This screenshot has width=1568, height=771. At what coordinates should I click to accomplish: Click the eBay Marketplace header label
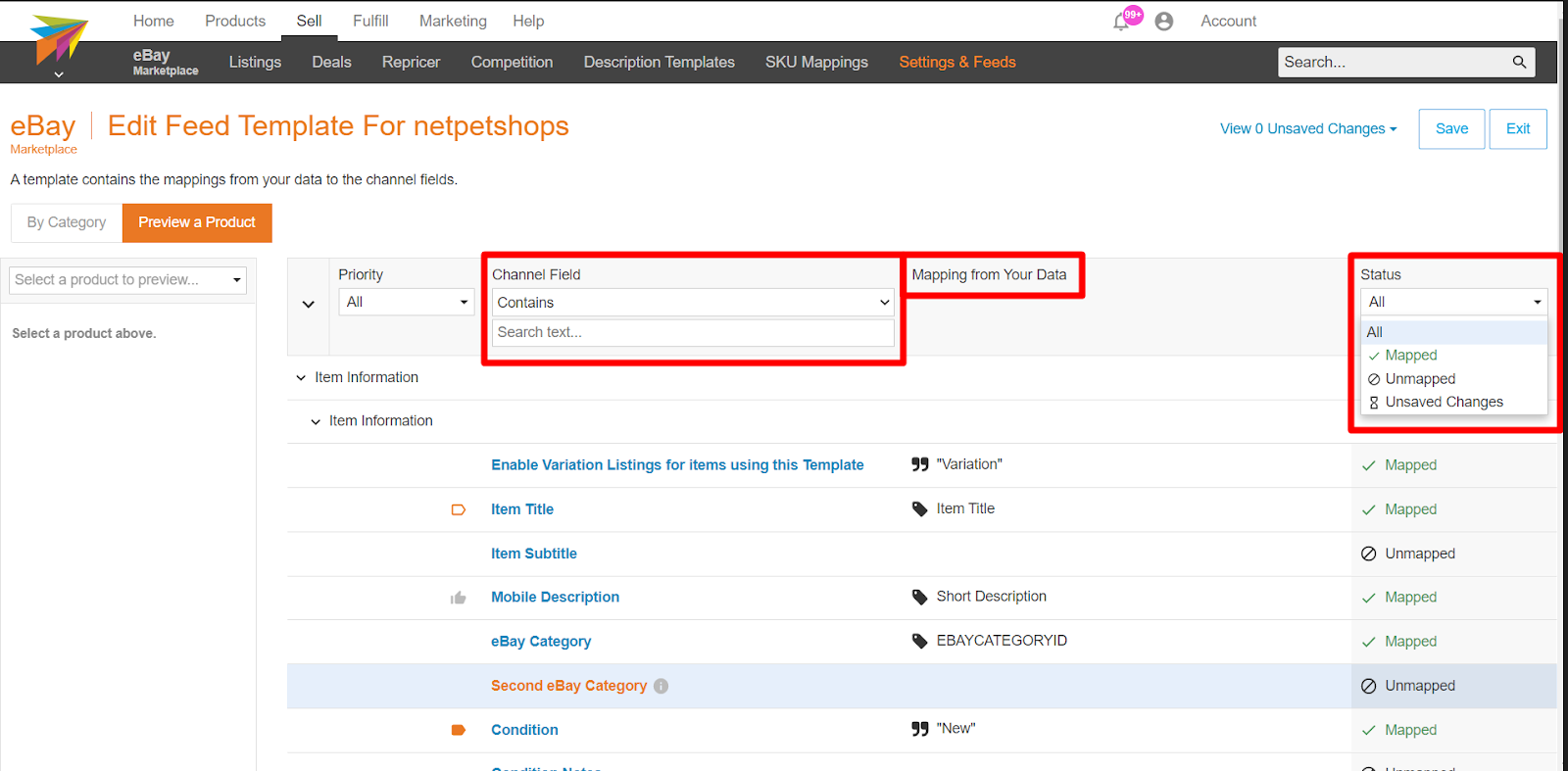pos(166,62)
